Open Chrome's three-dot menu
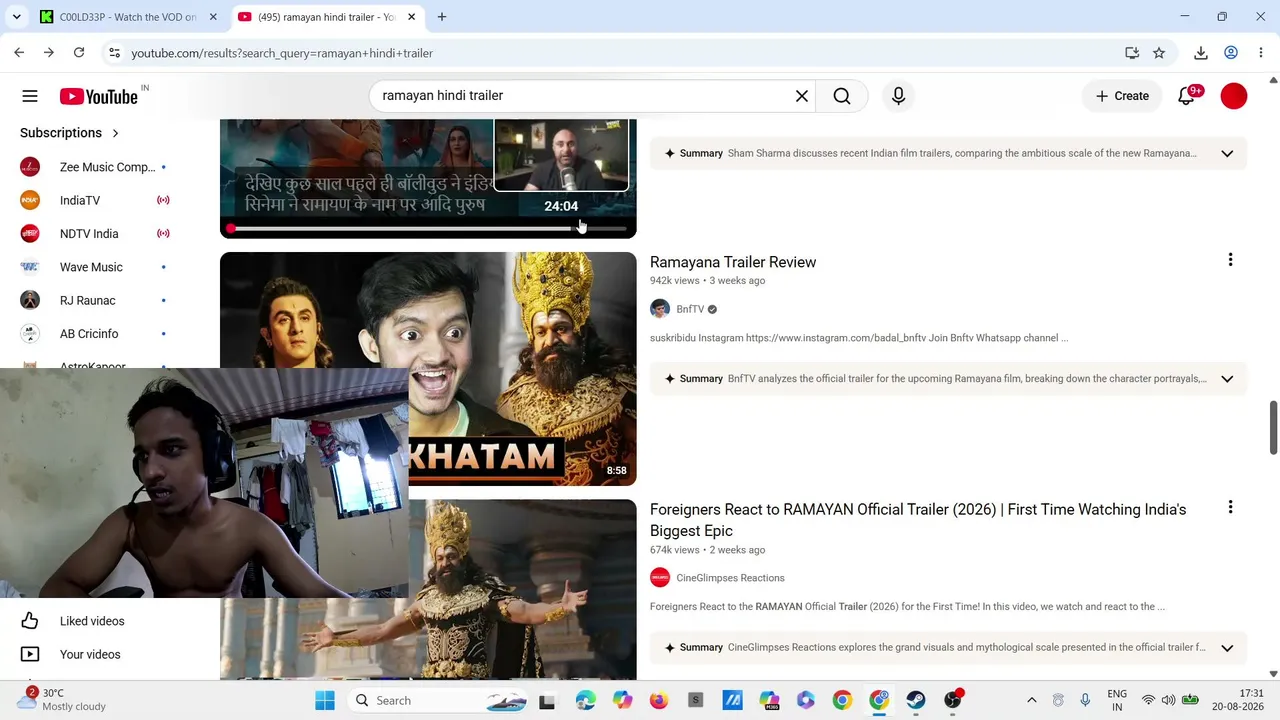1280x720 pixels. [1261, 53]
